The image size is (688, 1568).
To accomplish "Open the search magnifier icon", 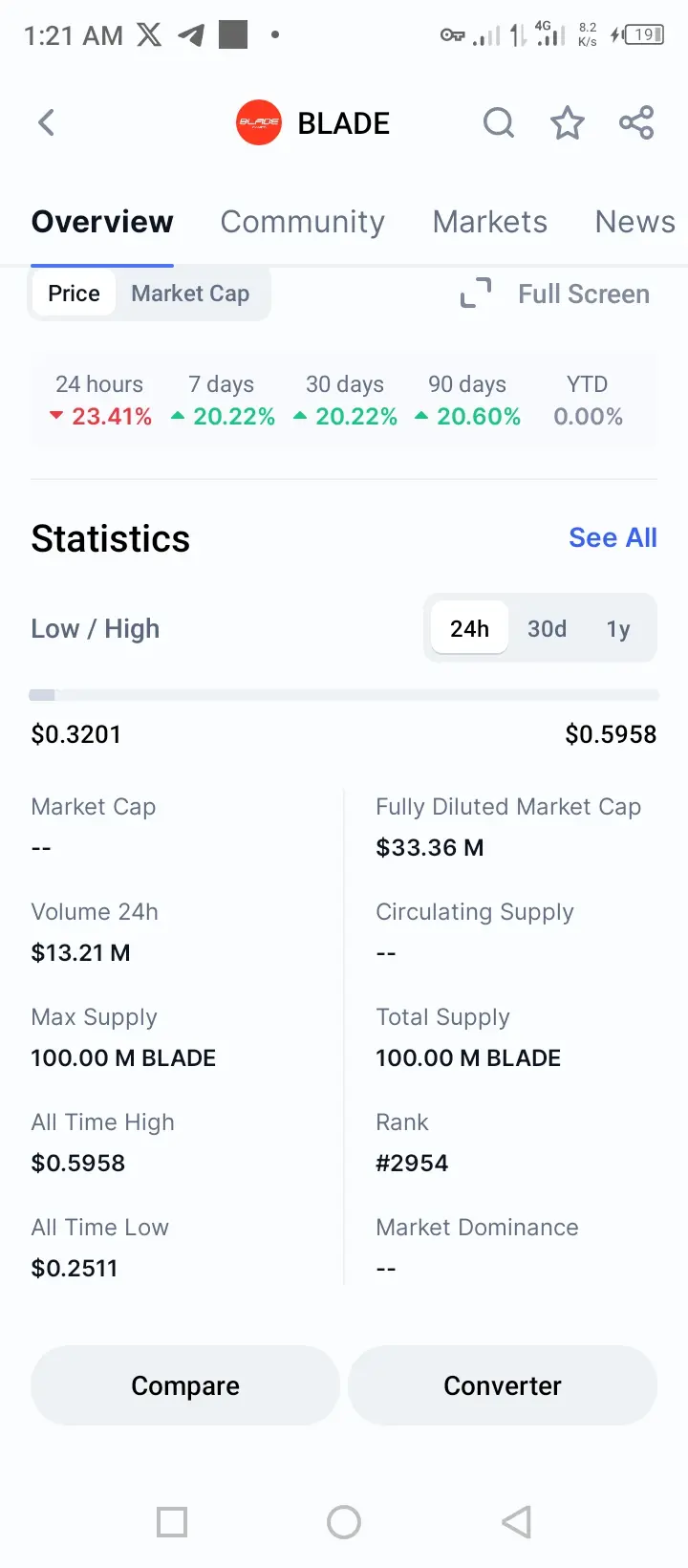I will [498, 122].
